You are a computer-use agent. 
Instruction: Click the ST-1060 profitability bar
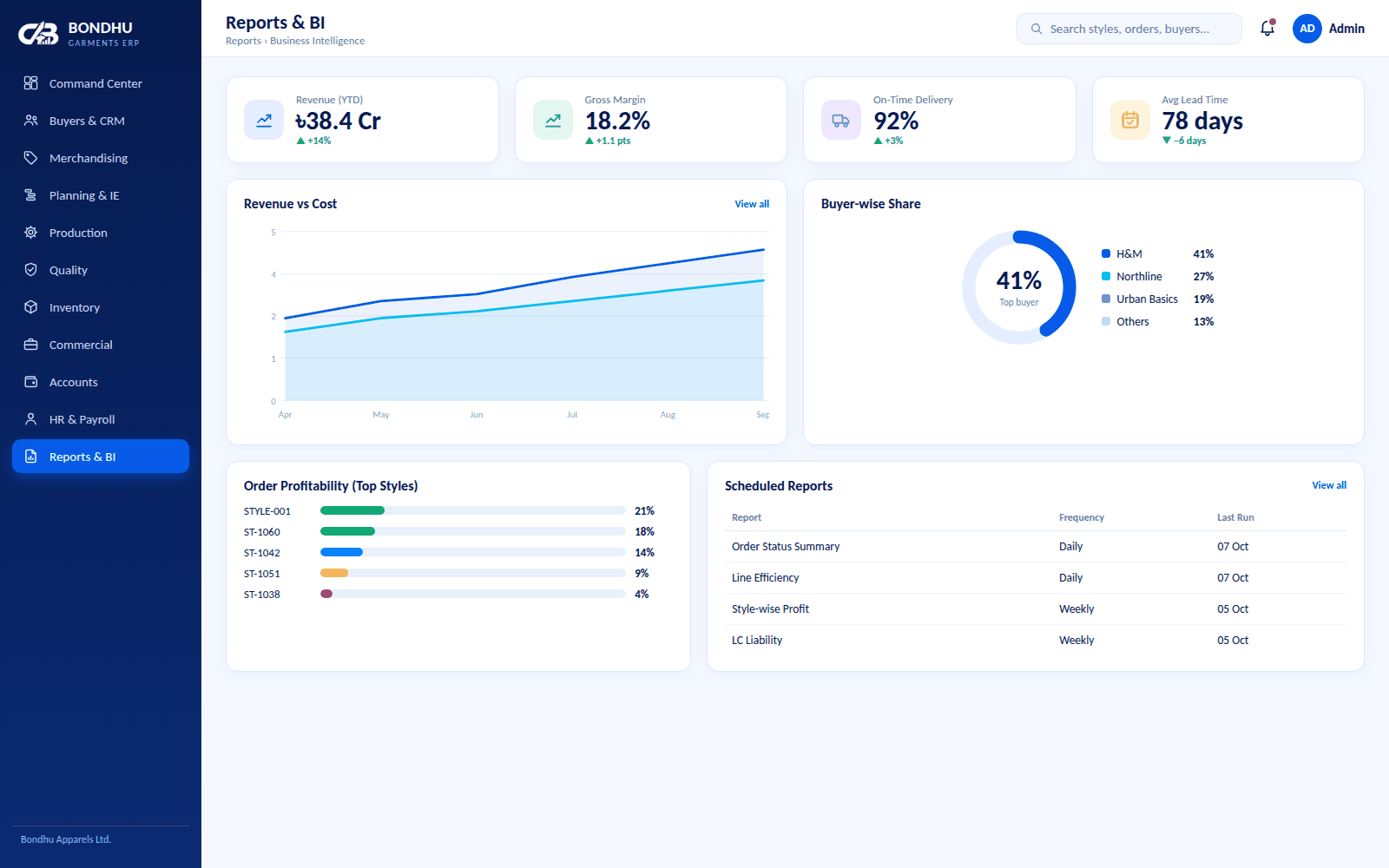(x=473, y=531)
